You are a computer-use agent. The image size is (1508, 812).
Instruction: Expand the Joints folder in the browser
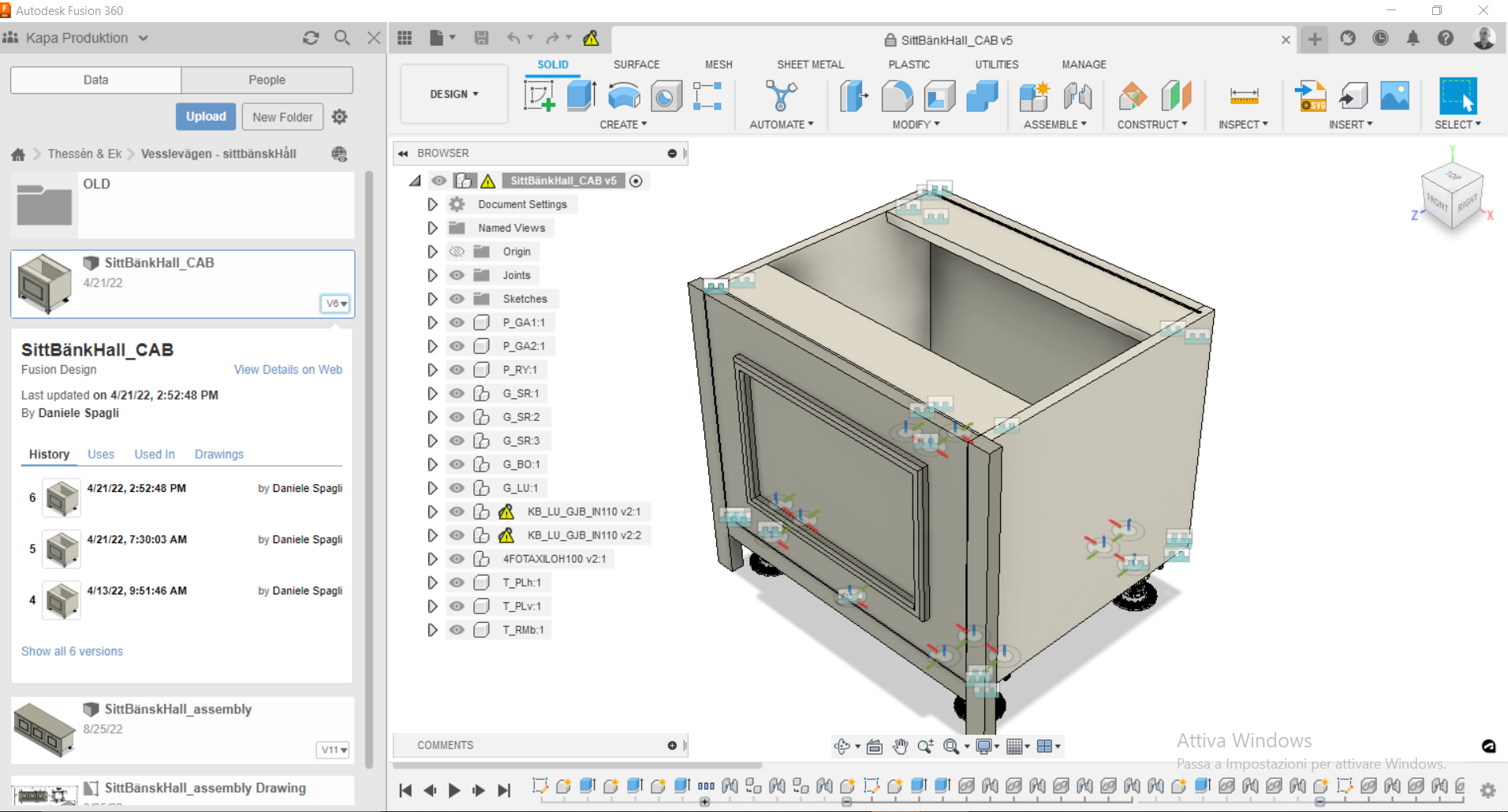[431, 275]
